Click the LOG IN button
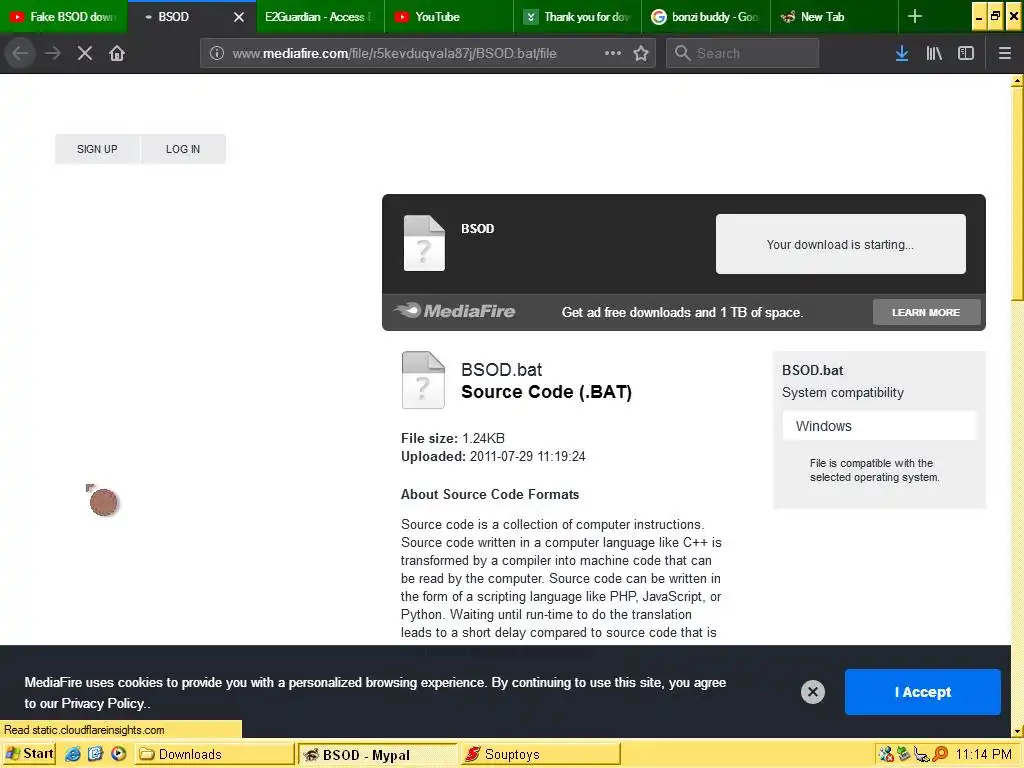 click(x=183, y=149)
